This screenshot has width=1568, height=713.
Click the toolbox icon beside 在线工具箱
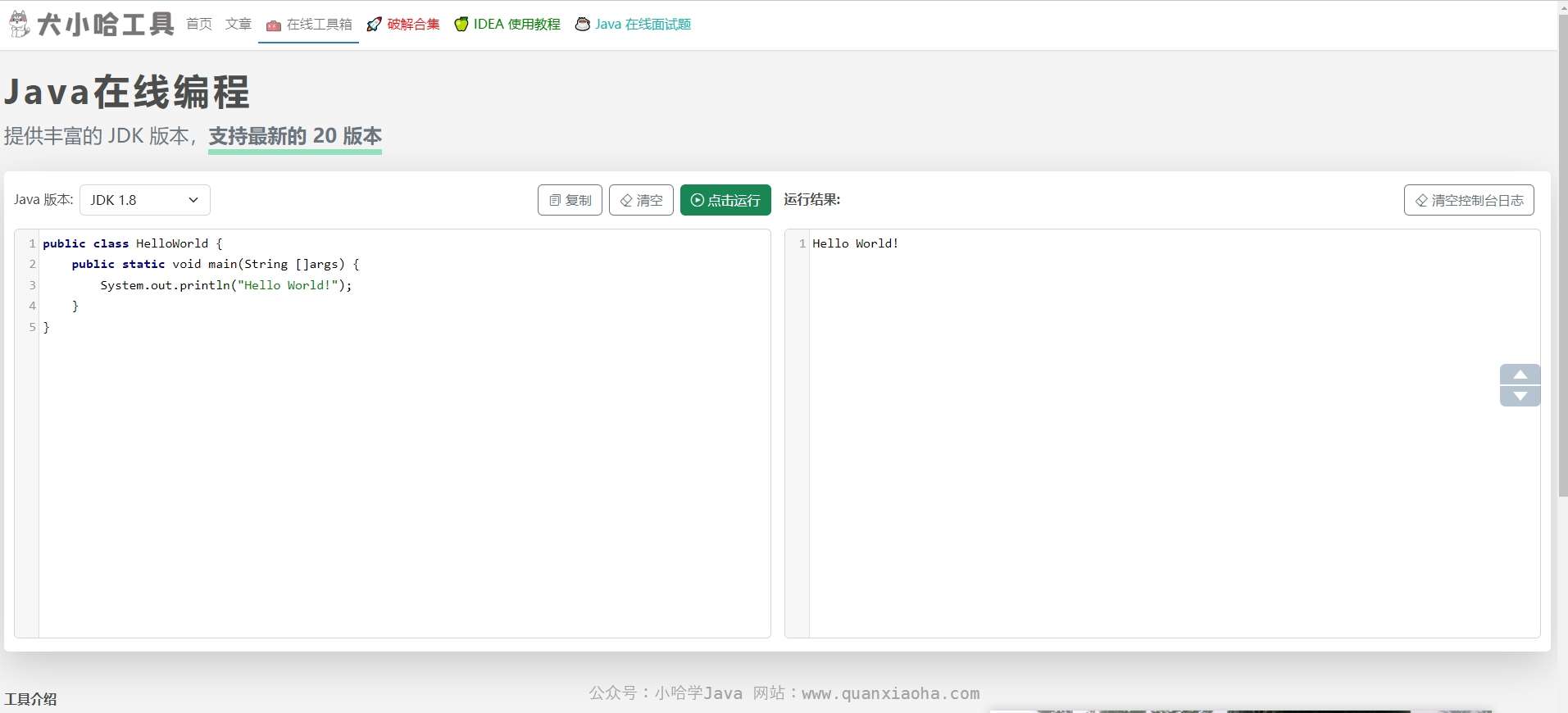274,25
